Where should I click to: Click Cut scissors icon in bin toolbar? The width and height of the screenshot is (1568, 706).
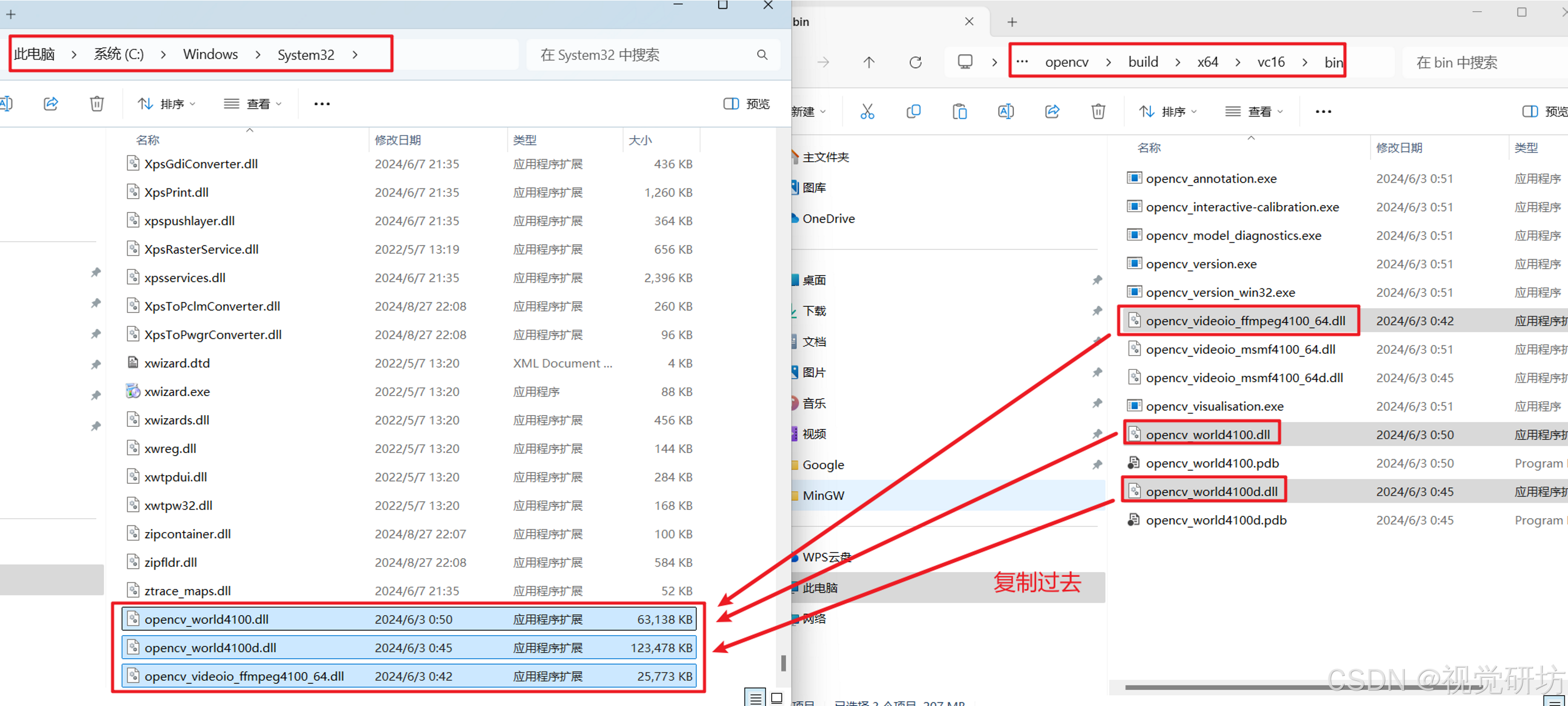tap(867, 111)
